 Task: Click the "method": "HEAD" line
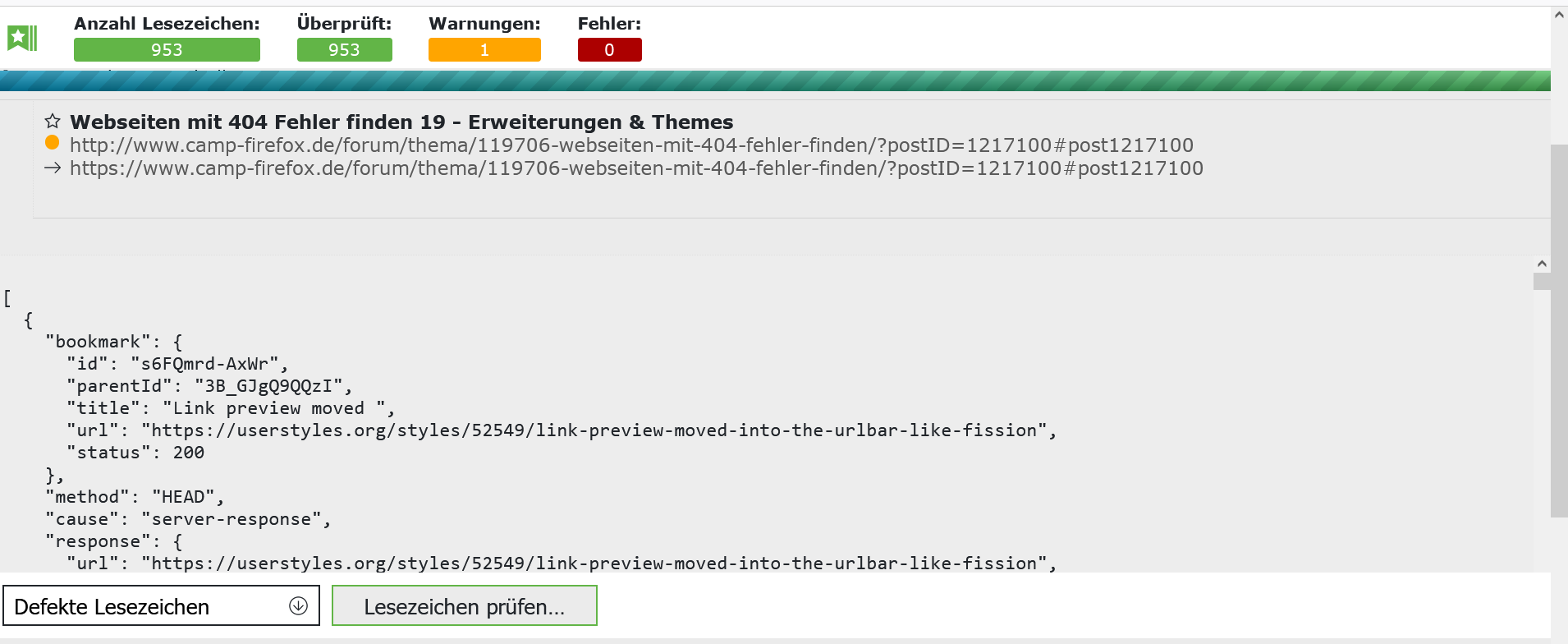point(135,497)
